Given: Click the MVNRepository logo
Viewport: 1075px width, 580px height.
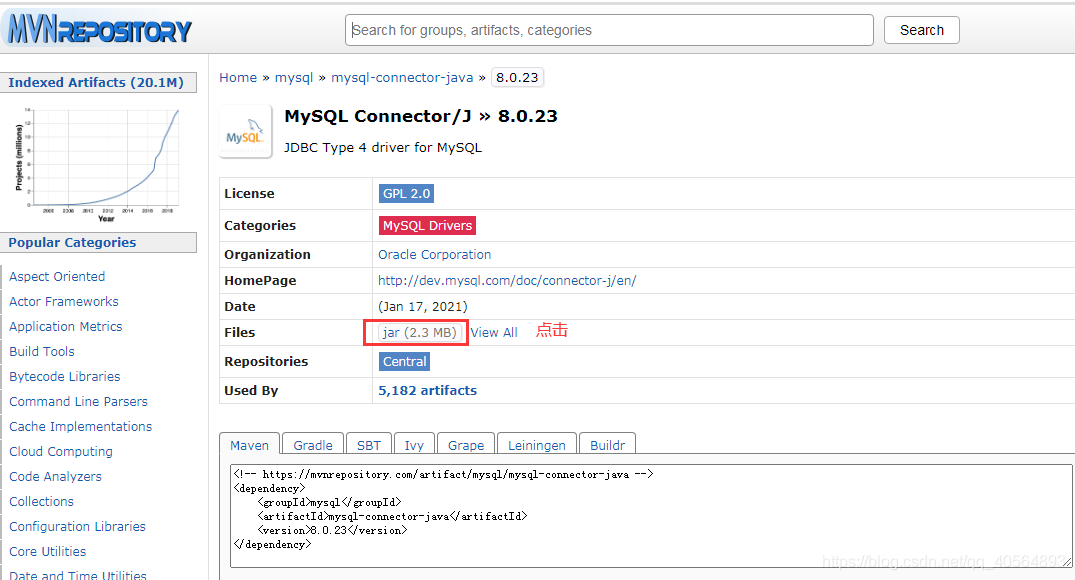Looking at the screenshot, I should (x=100, y=29).
